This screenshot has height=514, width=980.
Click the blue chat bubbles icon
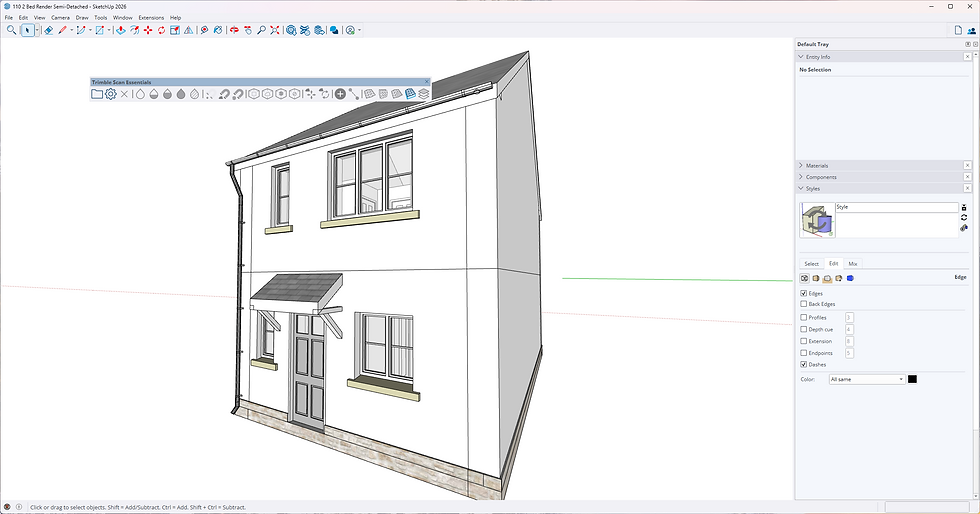(x=334, y=30)
